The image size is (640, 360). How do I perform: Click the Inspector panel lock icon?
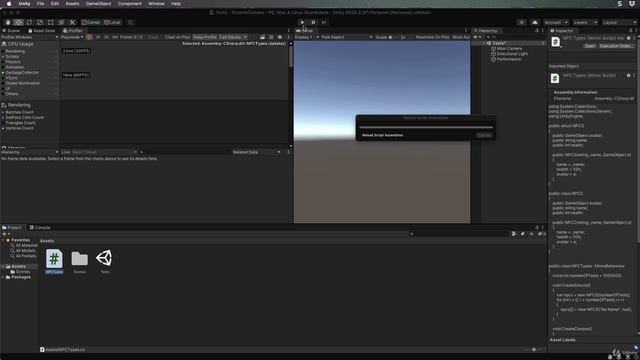630,31
